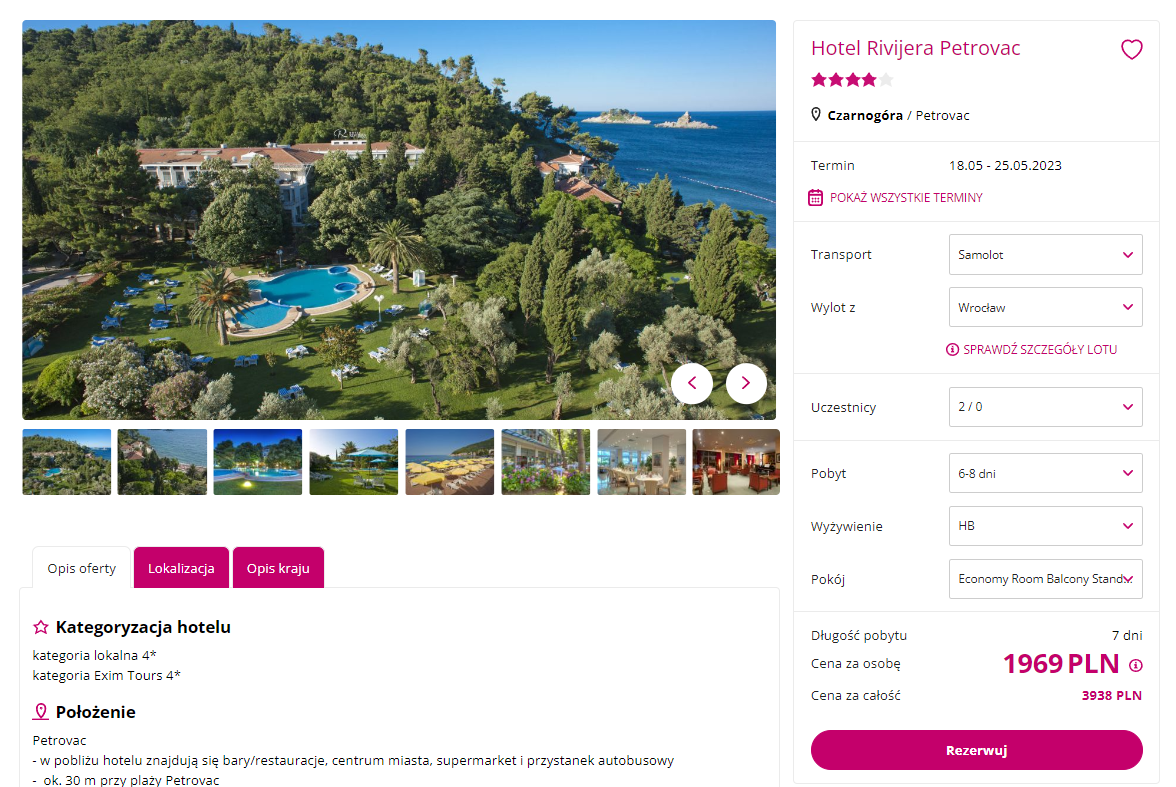1176x787 pixels.
Task: Expand the Wylot z dropdown showing Wrocław
Action: tap(1045, 307)
